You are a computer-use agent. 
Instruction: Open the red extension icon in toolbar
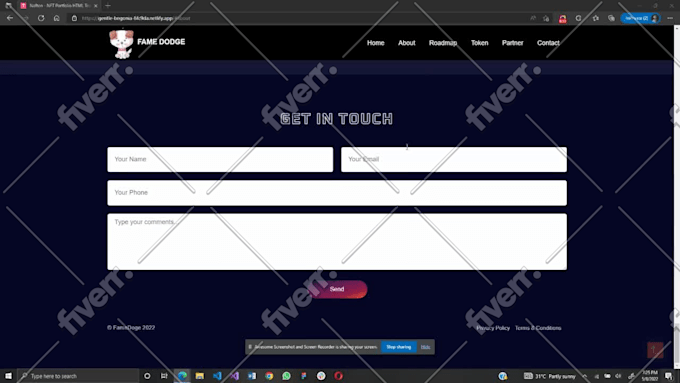pyautogui.click(x=562, y=19)
